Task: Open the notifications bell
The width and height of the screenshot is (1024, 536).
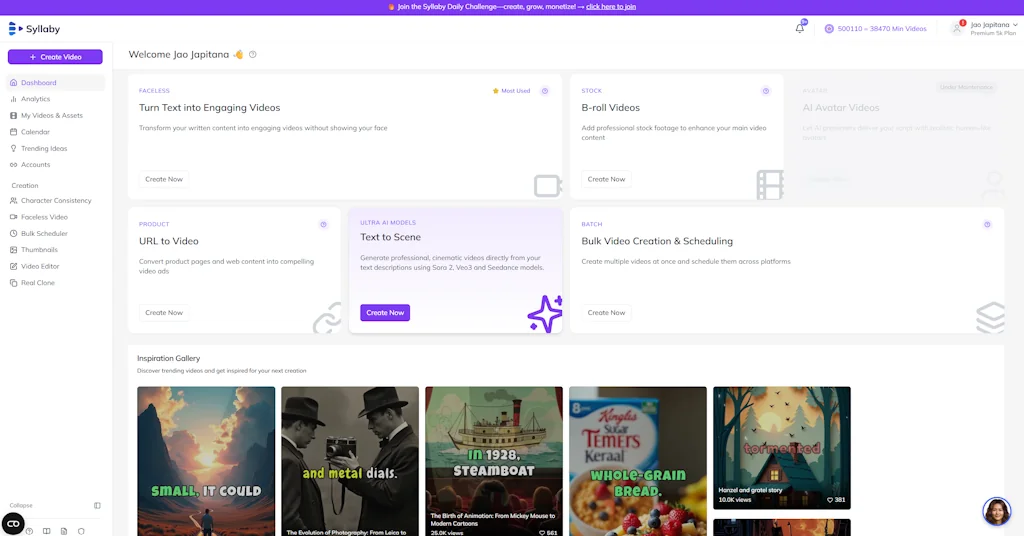Action: 800,28
